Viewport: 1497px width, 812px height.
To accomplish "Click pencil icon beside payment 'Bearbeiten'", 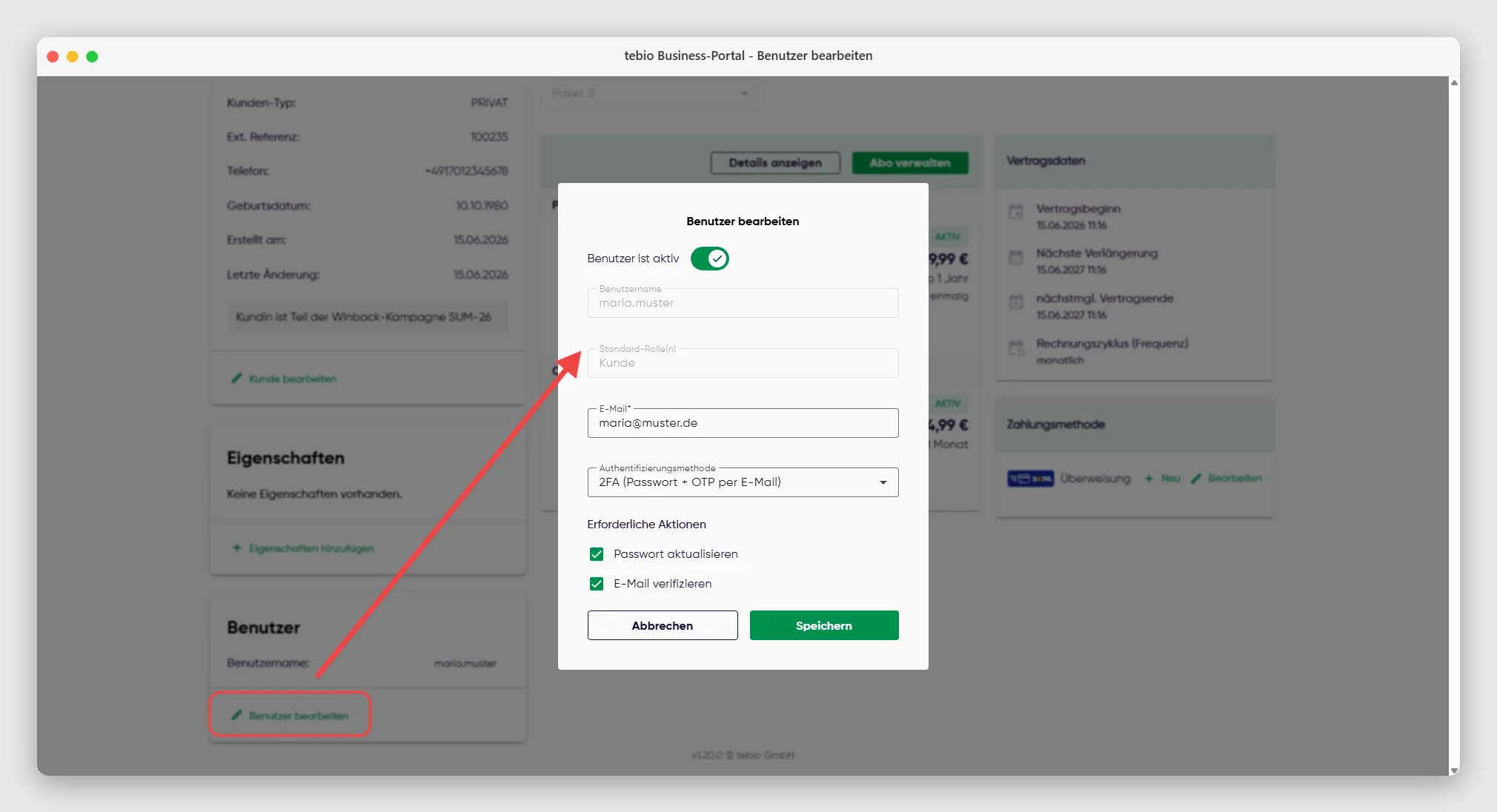I will 1195,479.
